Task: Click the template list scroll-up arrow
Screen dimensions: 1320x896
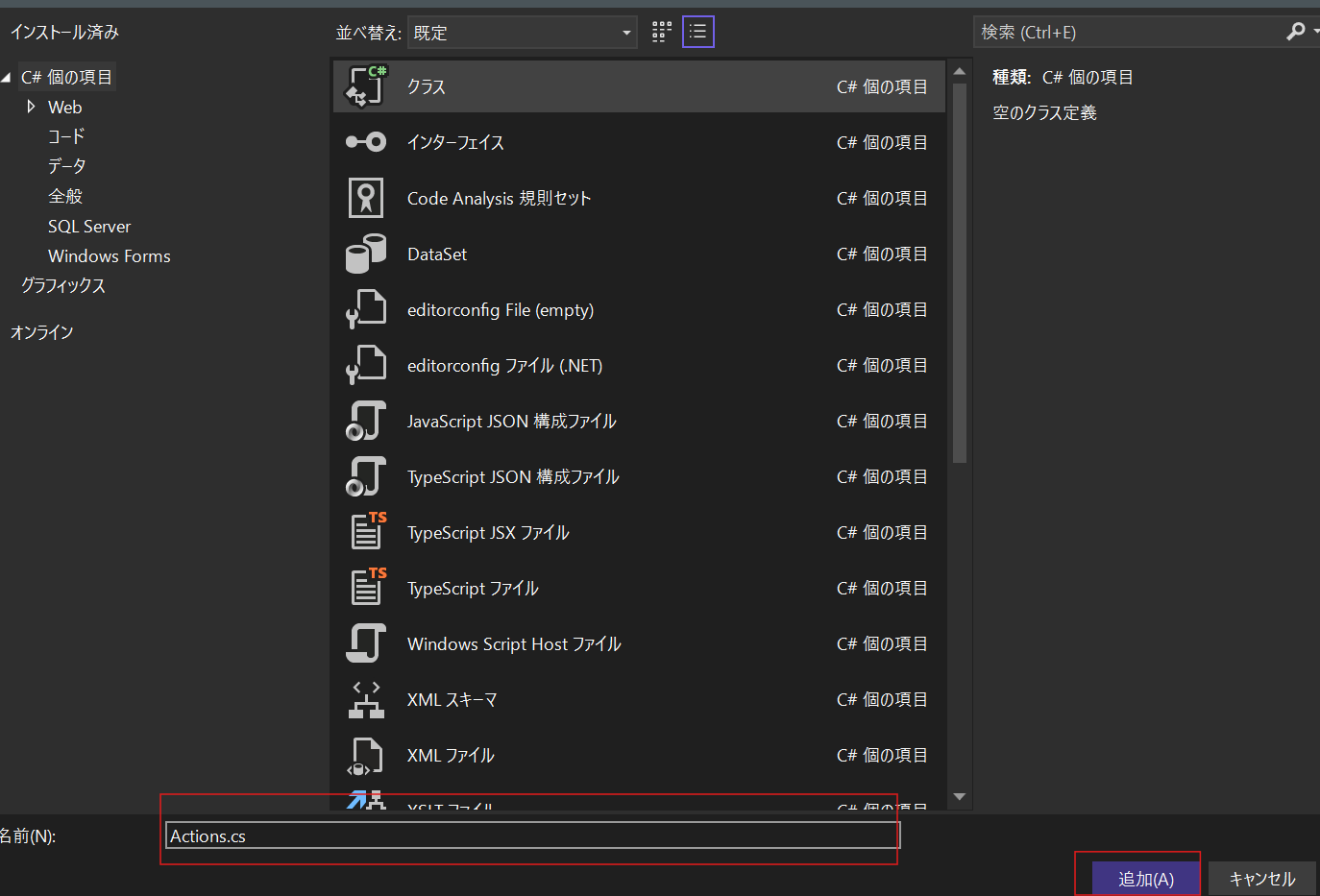Action: point(959,72)
